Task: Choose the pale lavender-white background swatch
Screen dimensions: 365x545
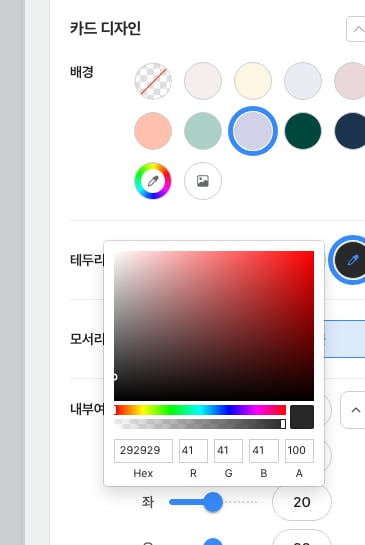Action: [303, 81]
